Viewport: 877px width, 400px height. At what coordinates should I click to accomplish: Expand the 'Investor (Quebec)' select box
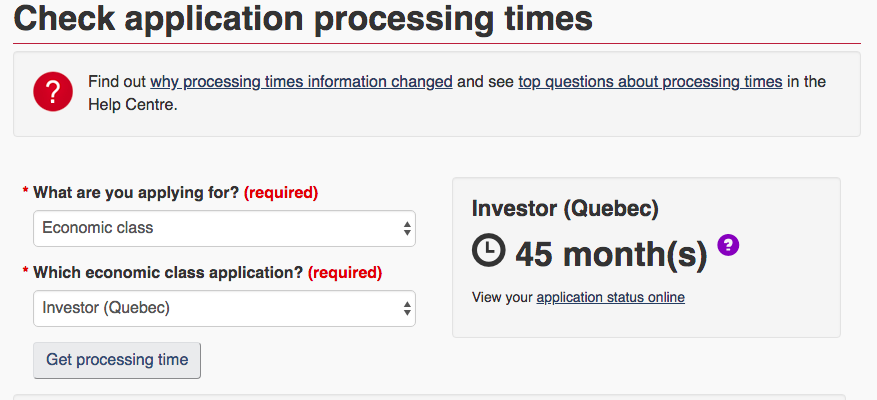[x=215, y=308]
